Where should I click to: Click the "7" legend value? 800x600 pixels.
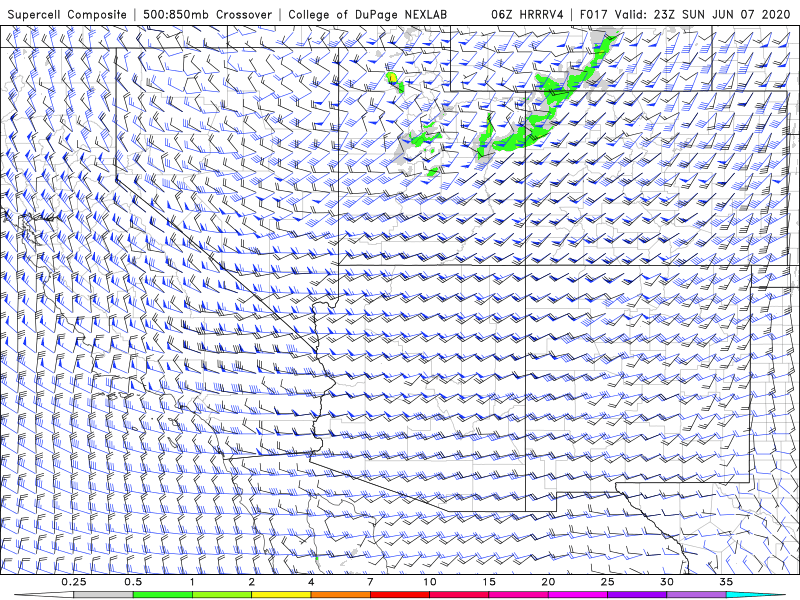370,582
